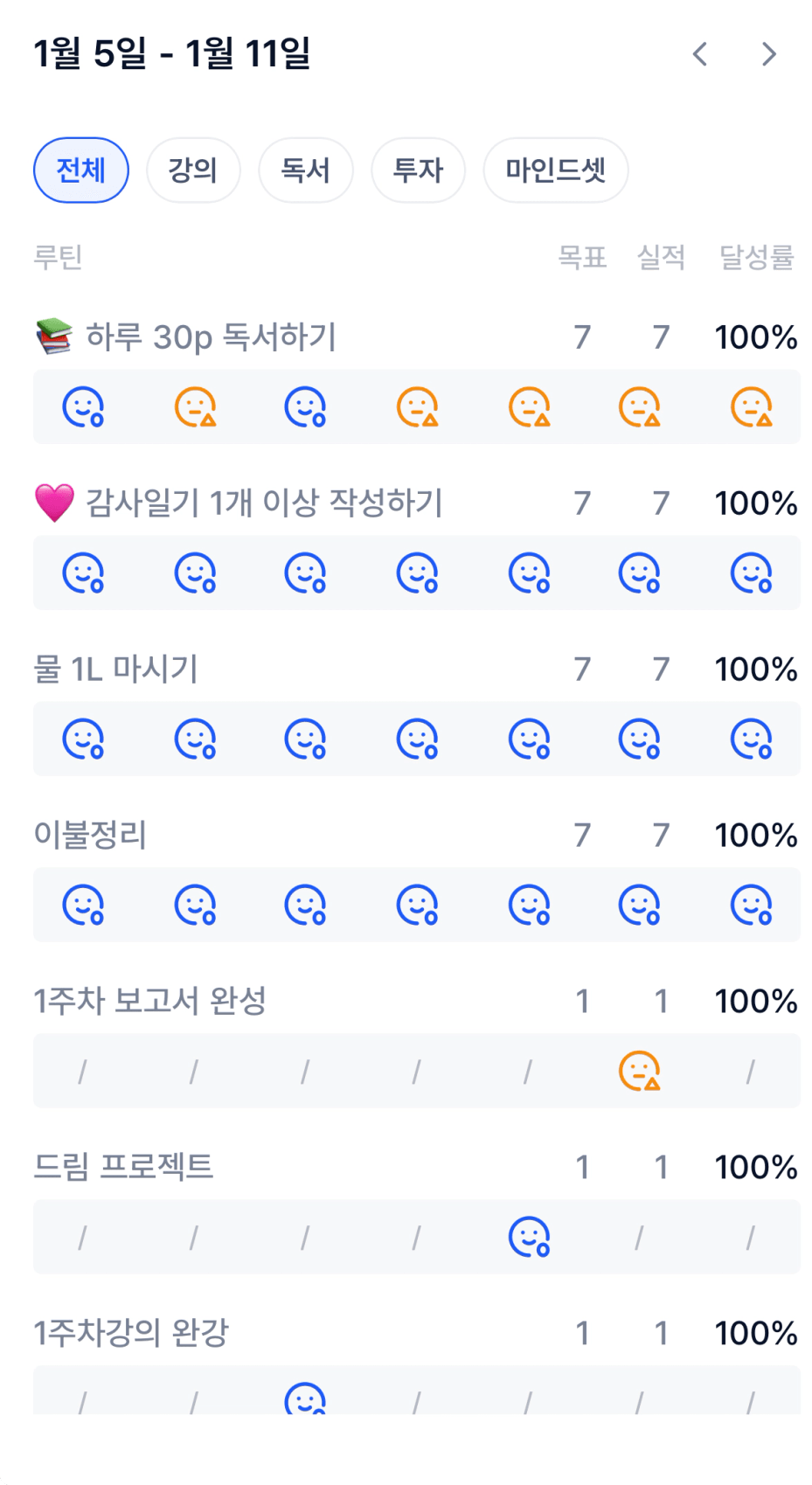812x1485 pixels.
Task: Open the 독서 category tab
Action: click(305, 170)
